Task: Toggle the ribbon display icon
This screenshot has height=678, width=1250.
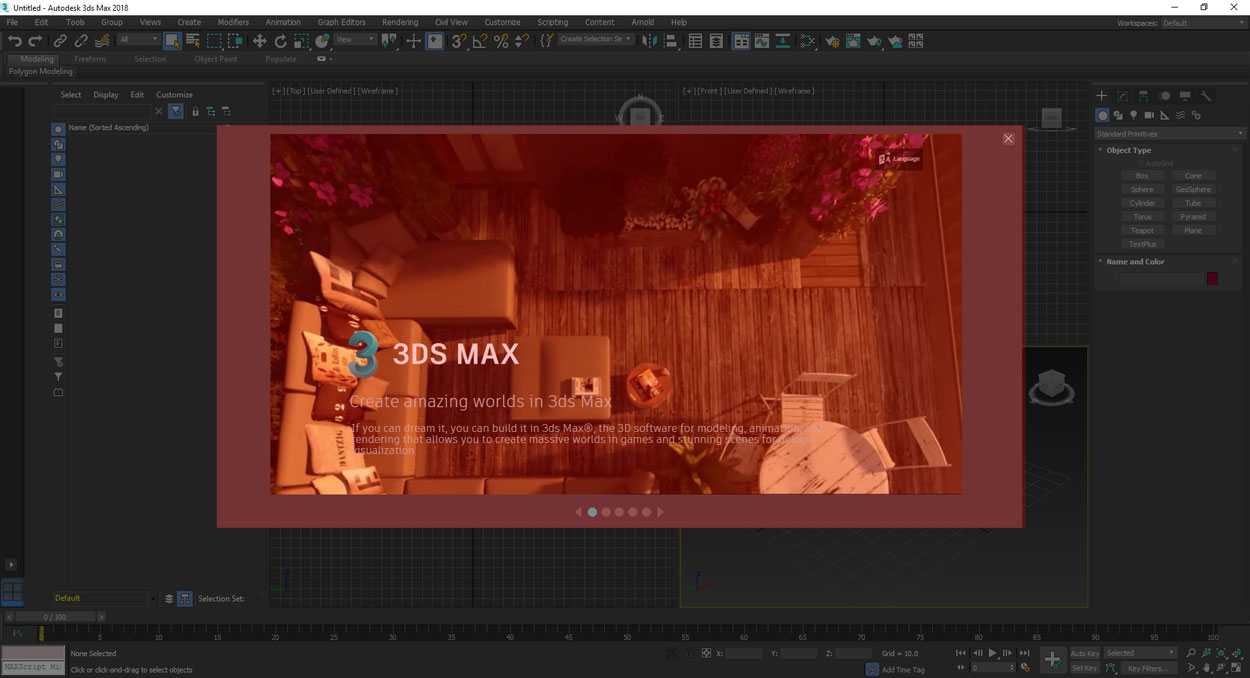Action: coord(741,41)
